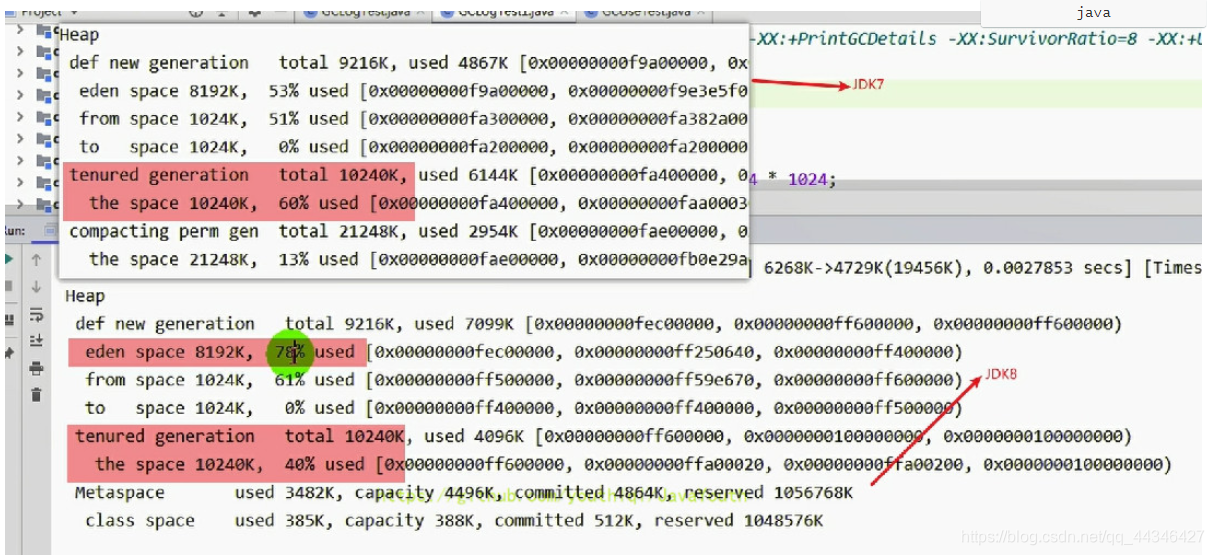The height and width of the screenshot is (555, 1214).
Task: Click 'compacting perm gen' line in JDK7 popup
Action: [408, 231]
